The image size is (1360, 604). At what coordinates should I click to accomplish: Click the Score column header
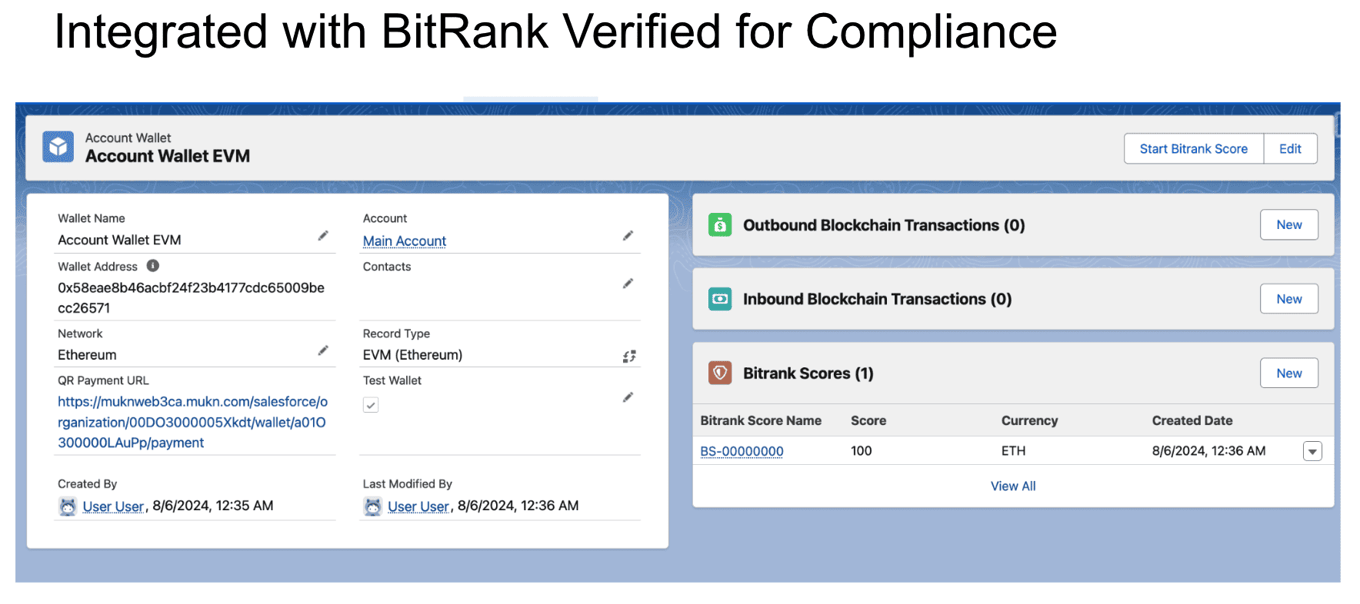[868, 421]
